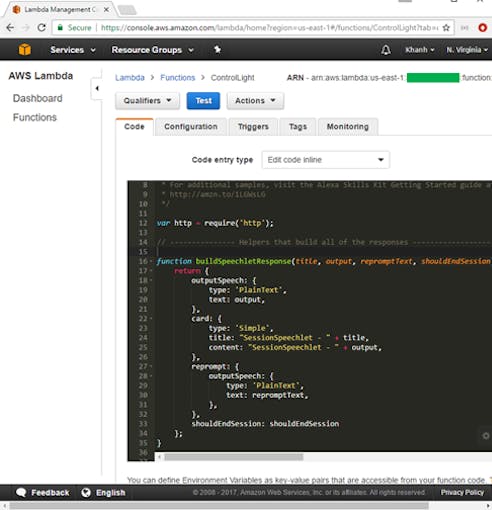Bookmark page using star icon in address bar

[446, 28]
